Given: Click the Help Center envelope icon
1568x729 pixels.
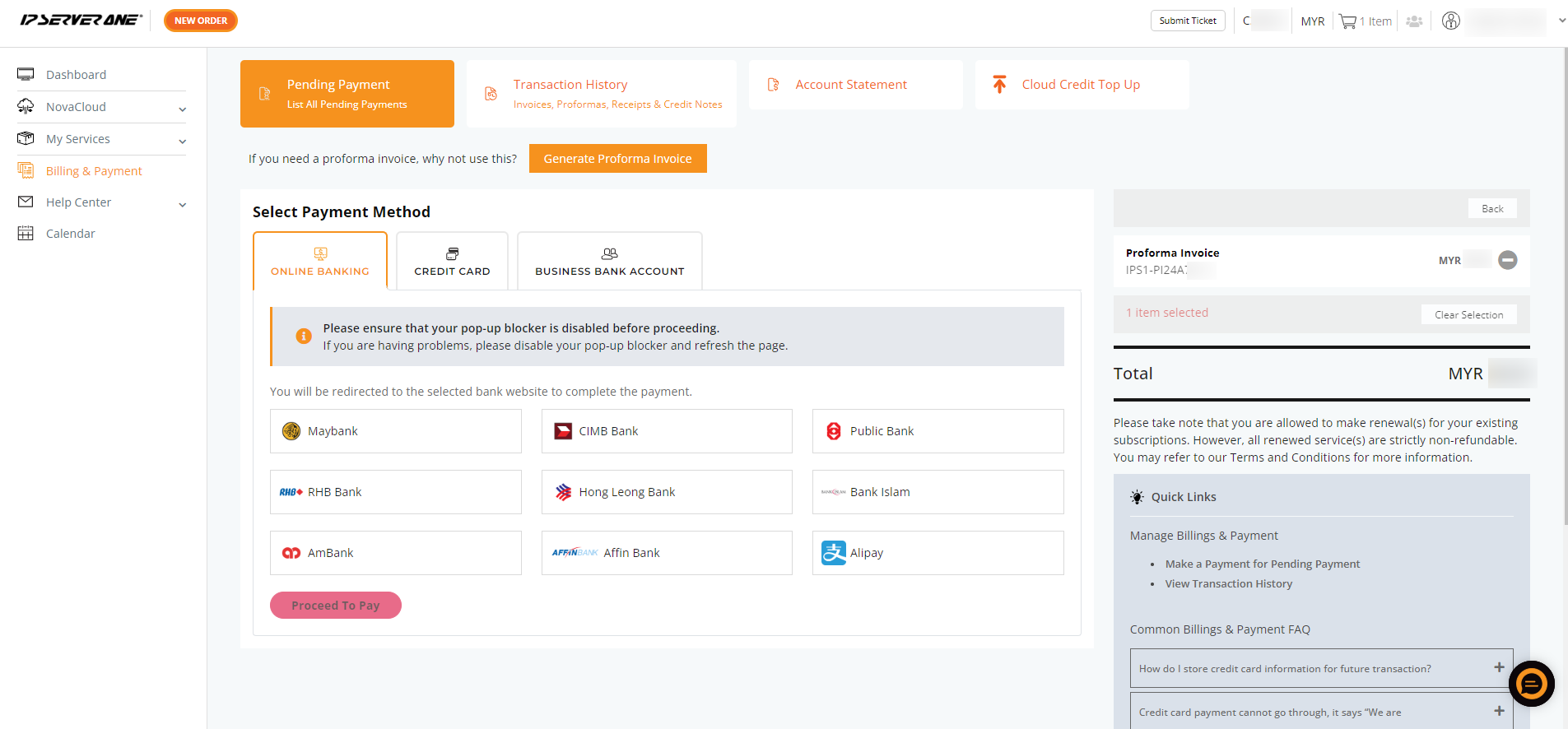Looking at the screenshot, I should 26,202.
